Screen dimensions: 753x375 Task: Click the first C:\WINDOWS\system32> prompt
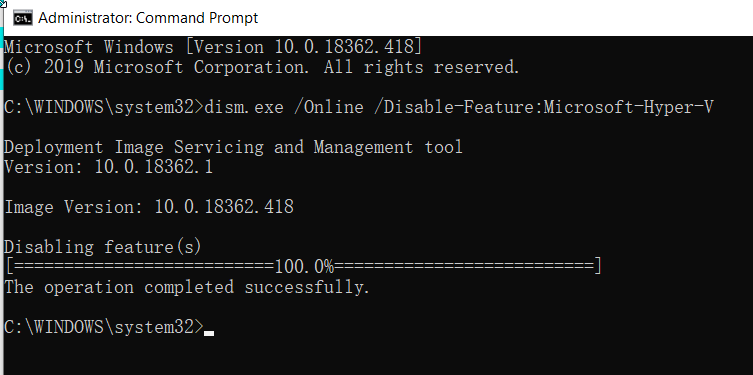coord(104,107)
